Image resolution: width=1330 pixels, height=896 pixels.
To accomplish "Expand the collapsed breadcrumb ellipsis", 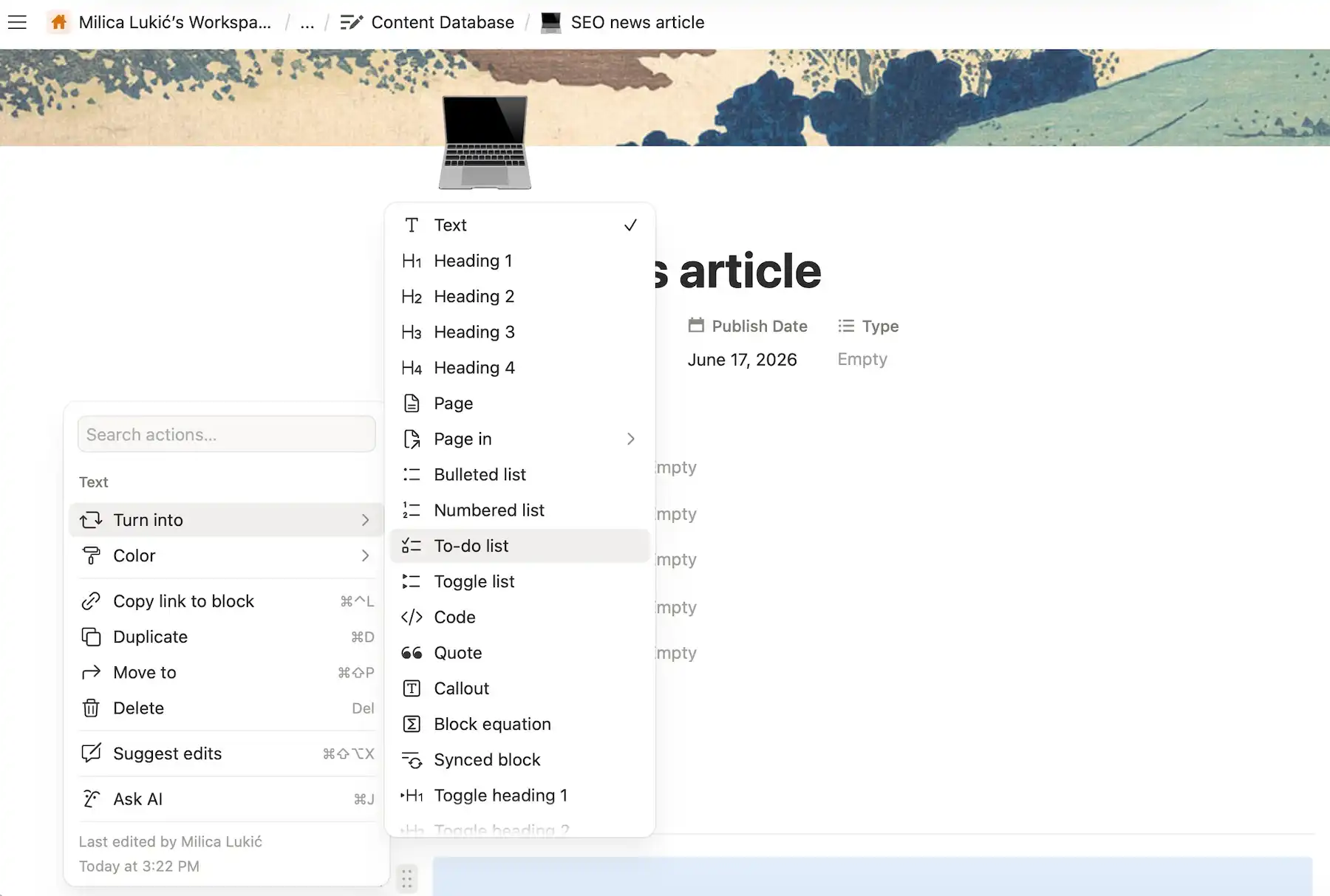I will [307, 22].
